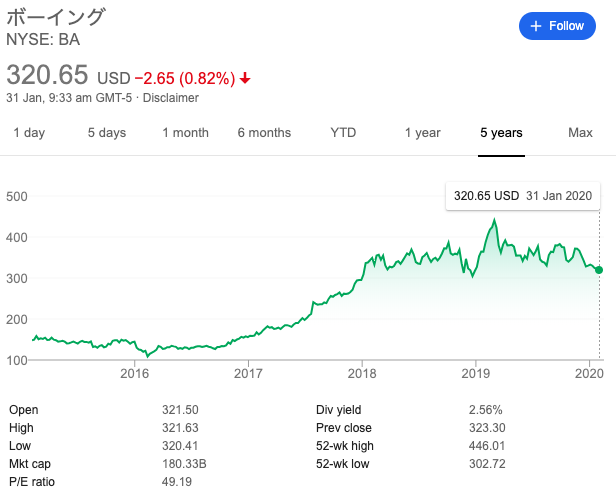Viewport: 616px width, 494px height.
Task: Click the 400 y-axis label
Action: click(x=17, y=238)
